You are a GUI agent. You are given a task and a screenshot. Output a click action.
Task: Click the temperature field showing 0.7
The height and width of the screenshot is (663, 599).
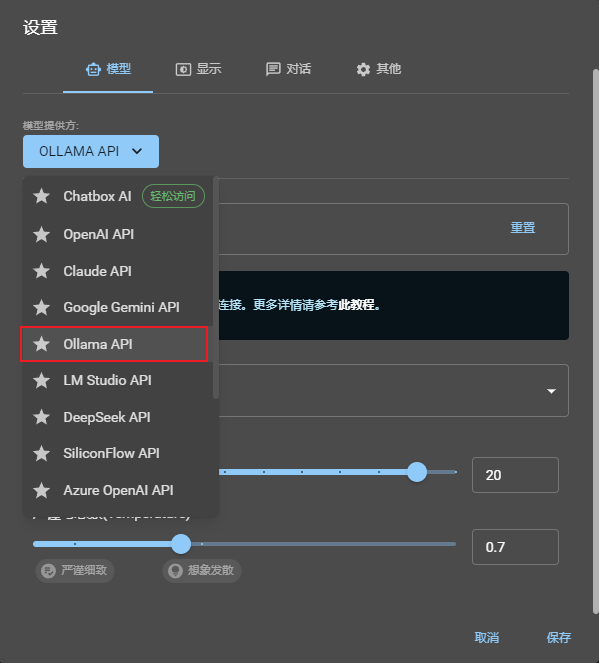(515, 547)
